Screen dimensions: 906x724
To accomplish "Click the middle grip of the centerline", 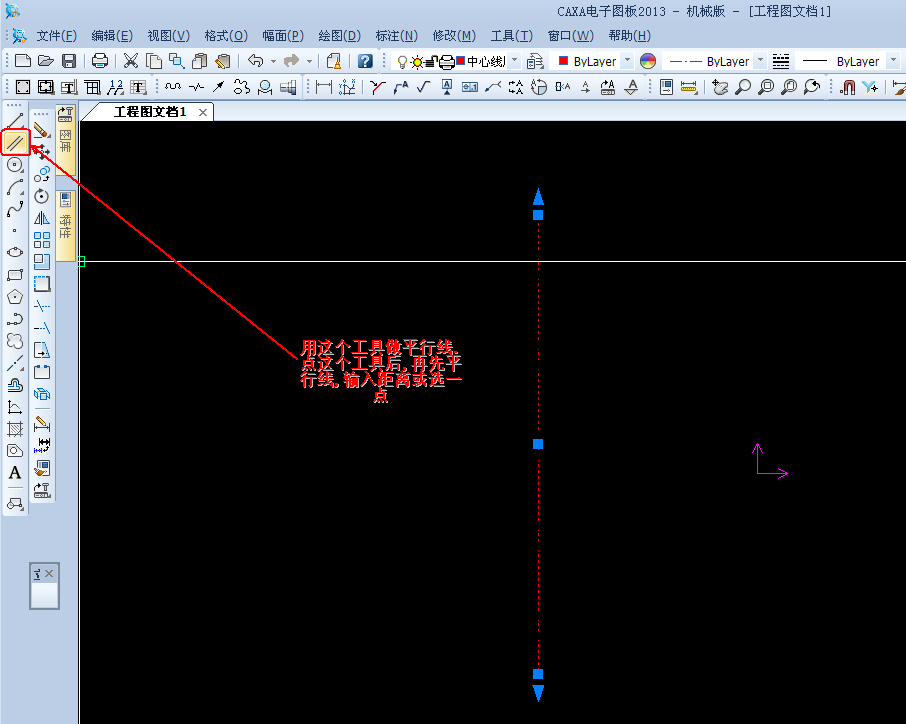I will pos(538,444).
